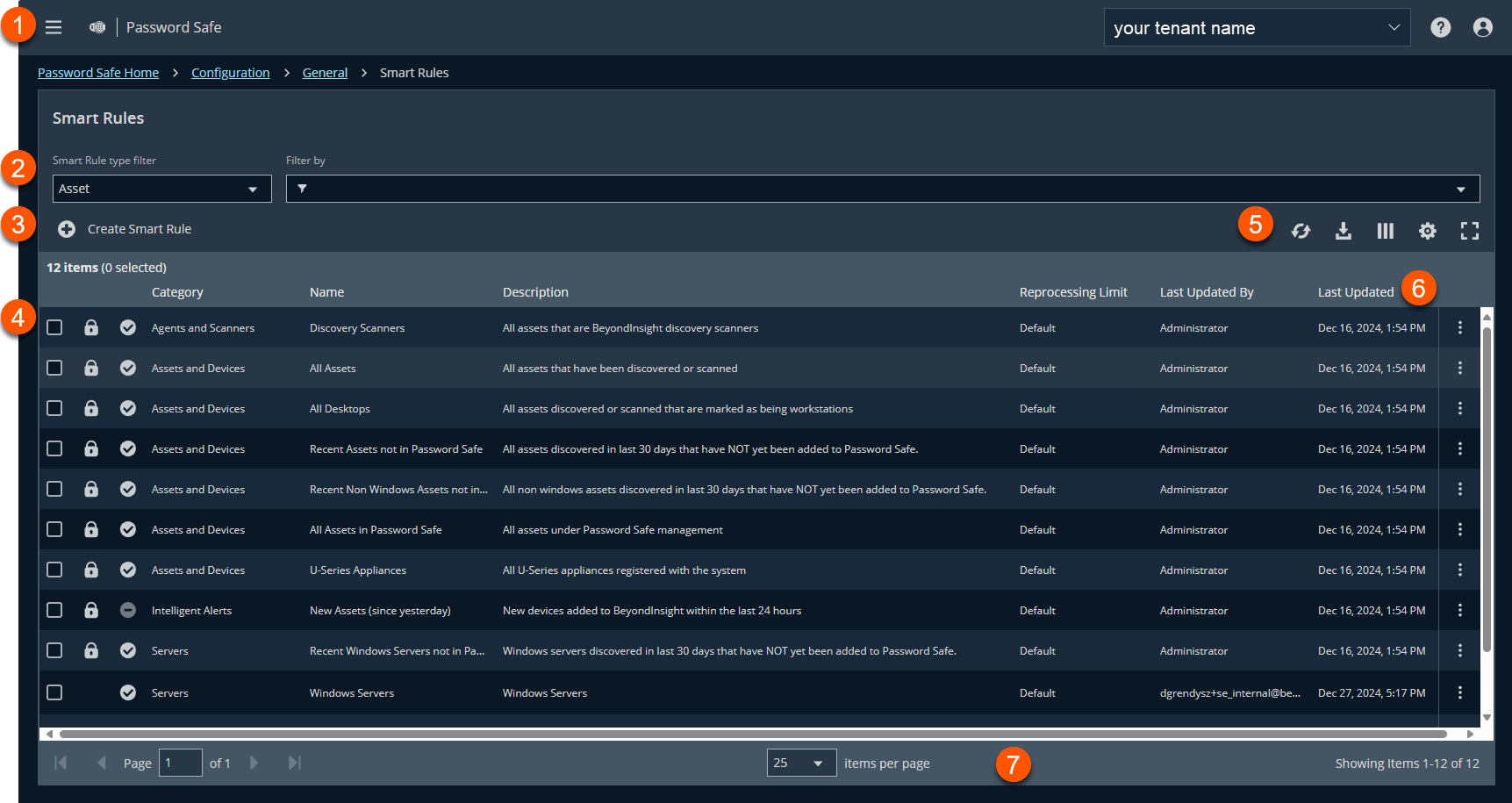Download the Smart Rules list
This screenshot has height=803, width=1512.
point(1343,231)
